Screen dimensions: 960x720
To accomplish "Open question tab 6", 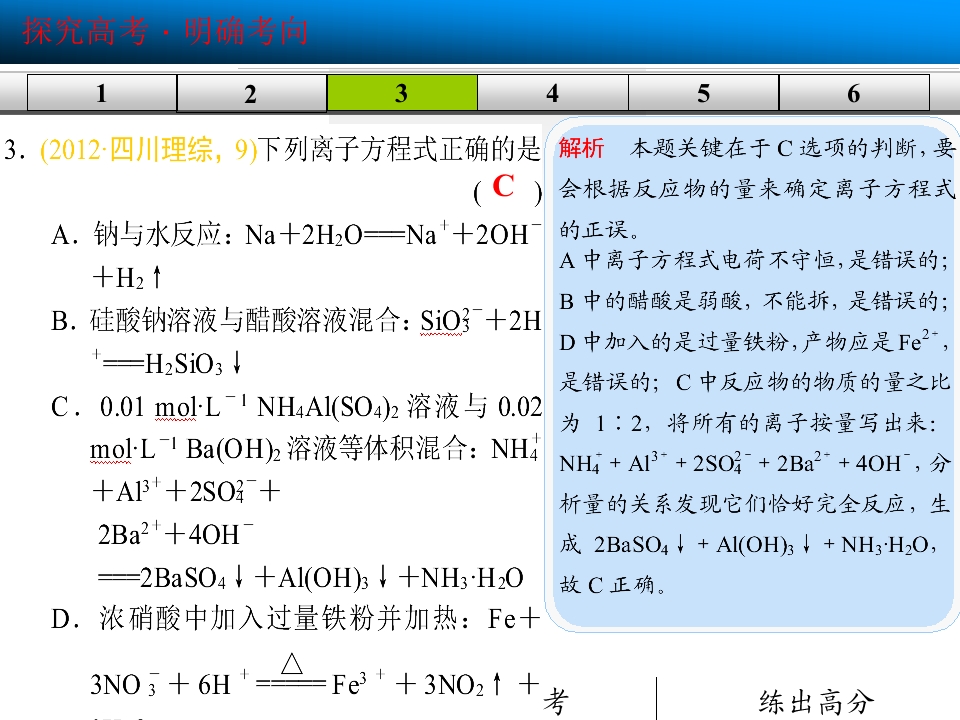I will pos(854,93).
